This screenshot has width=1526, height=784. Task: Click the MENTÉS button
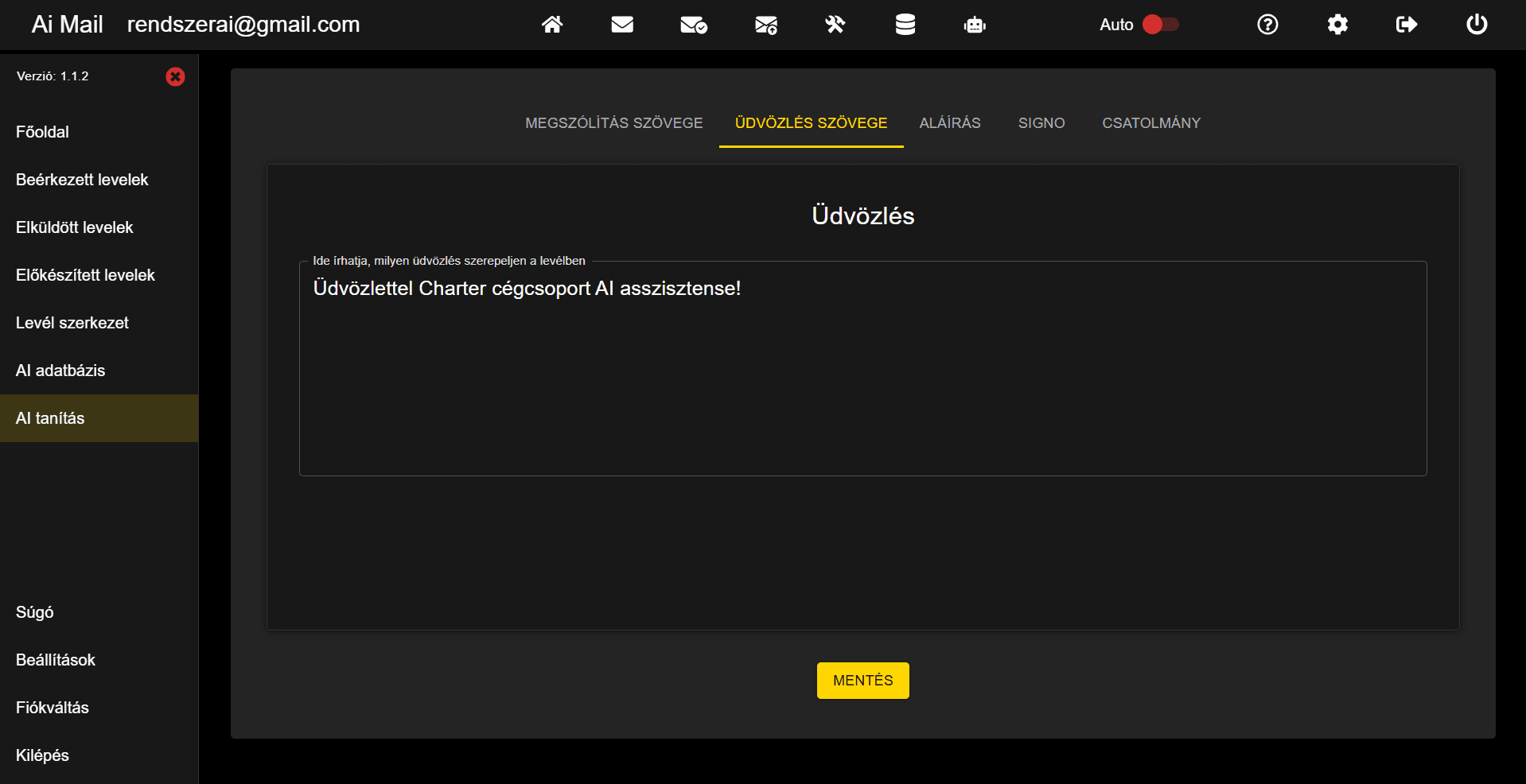pyautogui.click(x=862, y=681)
